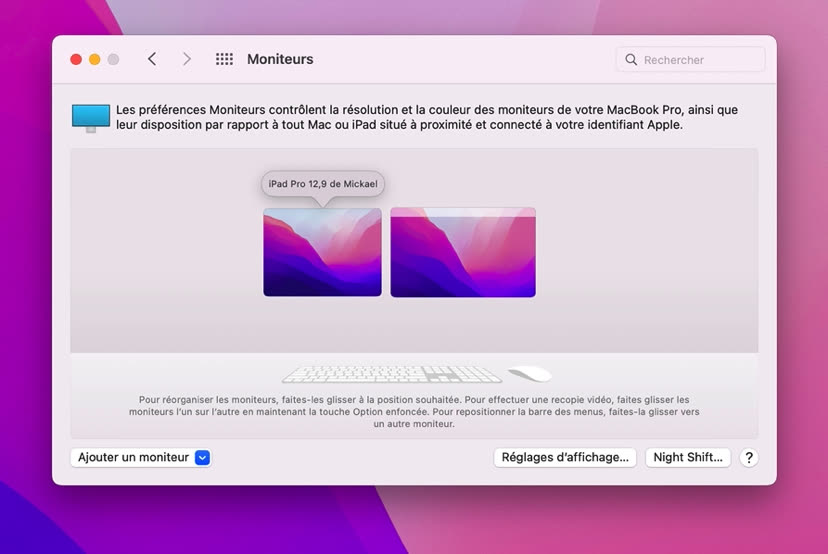Go forward with the right chevron
Image resolution: width=828 pixels, height=554 pixels.
point(186,59)
